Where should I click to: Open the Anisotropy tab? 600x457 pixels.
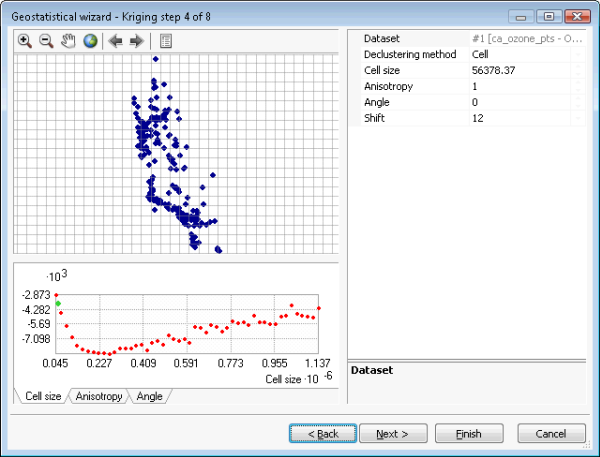(99, 397)
